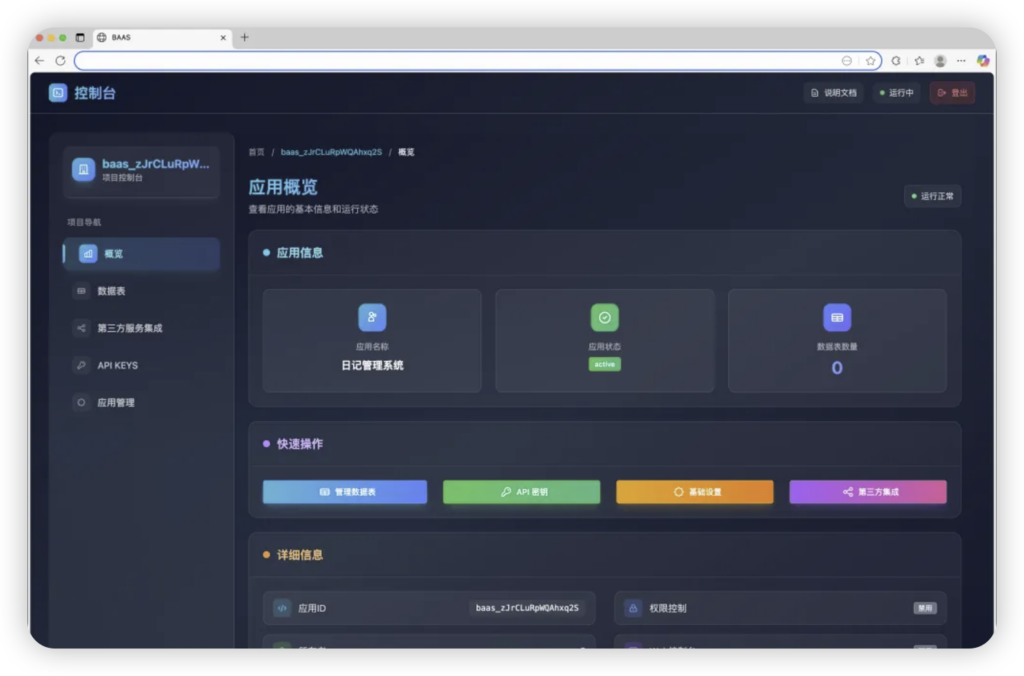Select 数据表 in the sidebar navigation
This screenshot has height=676, width=1024.
pos(111,291)
